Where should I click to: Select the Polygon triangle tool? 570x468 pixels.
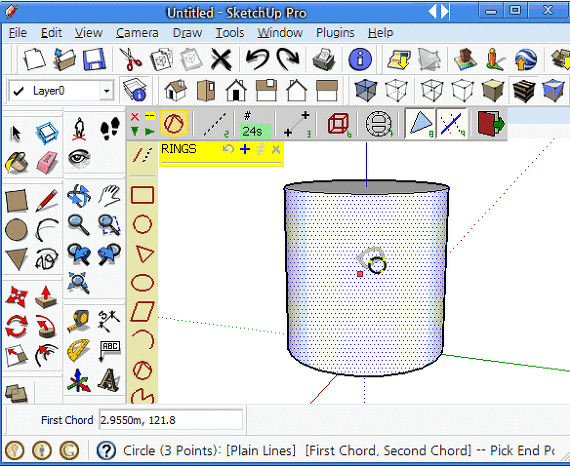[16, 259]
